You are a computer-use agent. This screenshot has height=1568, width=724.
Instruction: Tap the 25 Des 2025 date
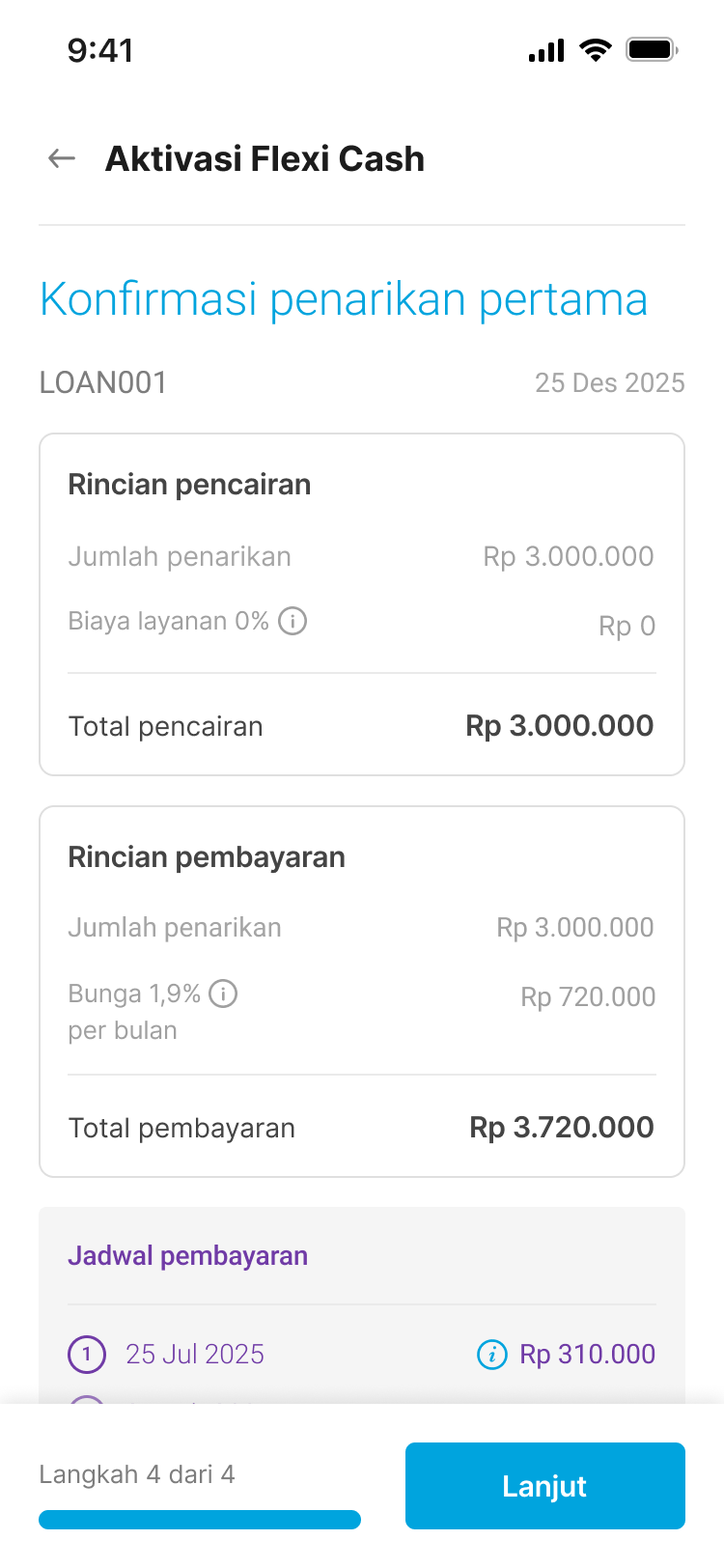tap(609, 383)
